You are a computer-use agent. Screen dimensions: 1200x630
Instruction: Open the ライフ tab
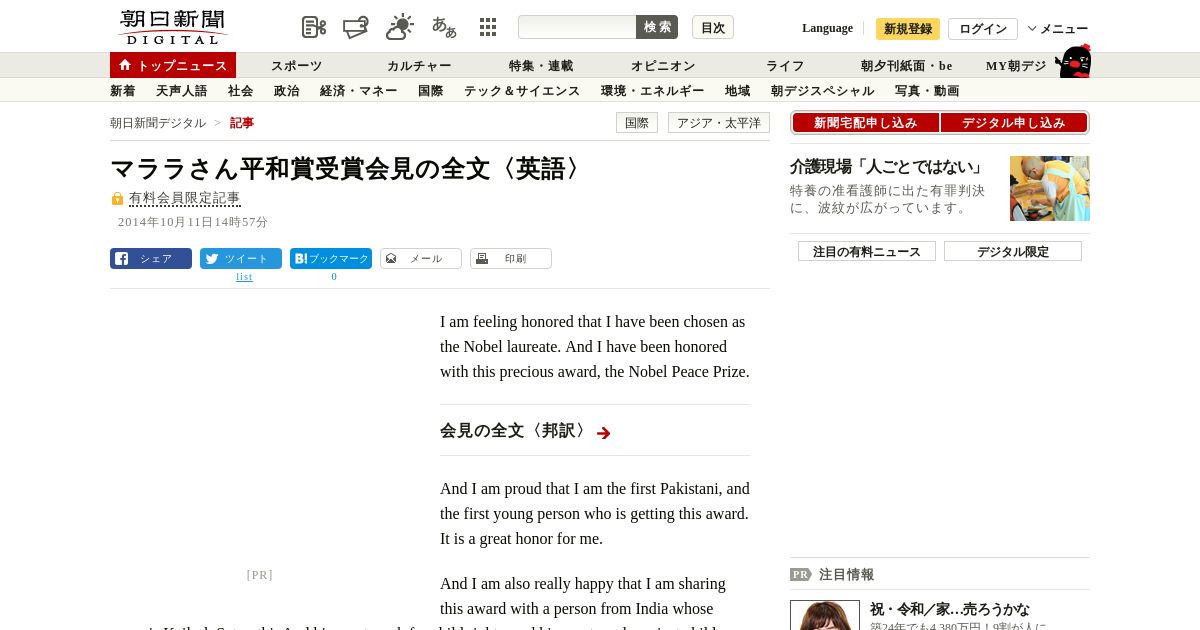pyautogui.click(x=785, y=66)
